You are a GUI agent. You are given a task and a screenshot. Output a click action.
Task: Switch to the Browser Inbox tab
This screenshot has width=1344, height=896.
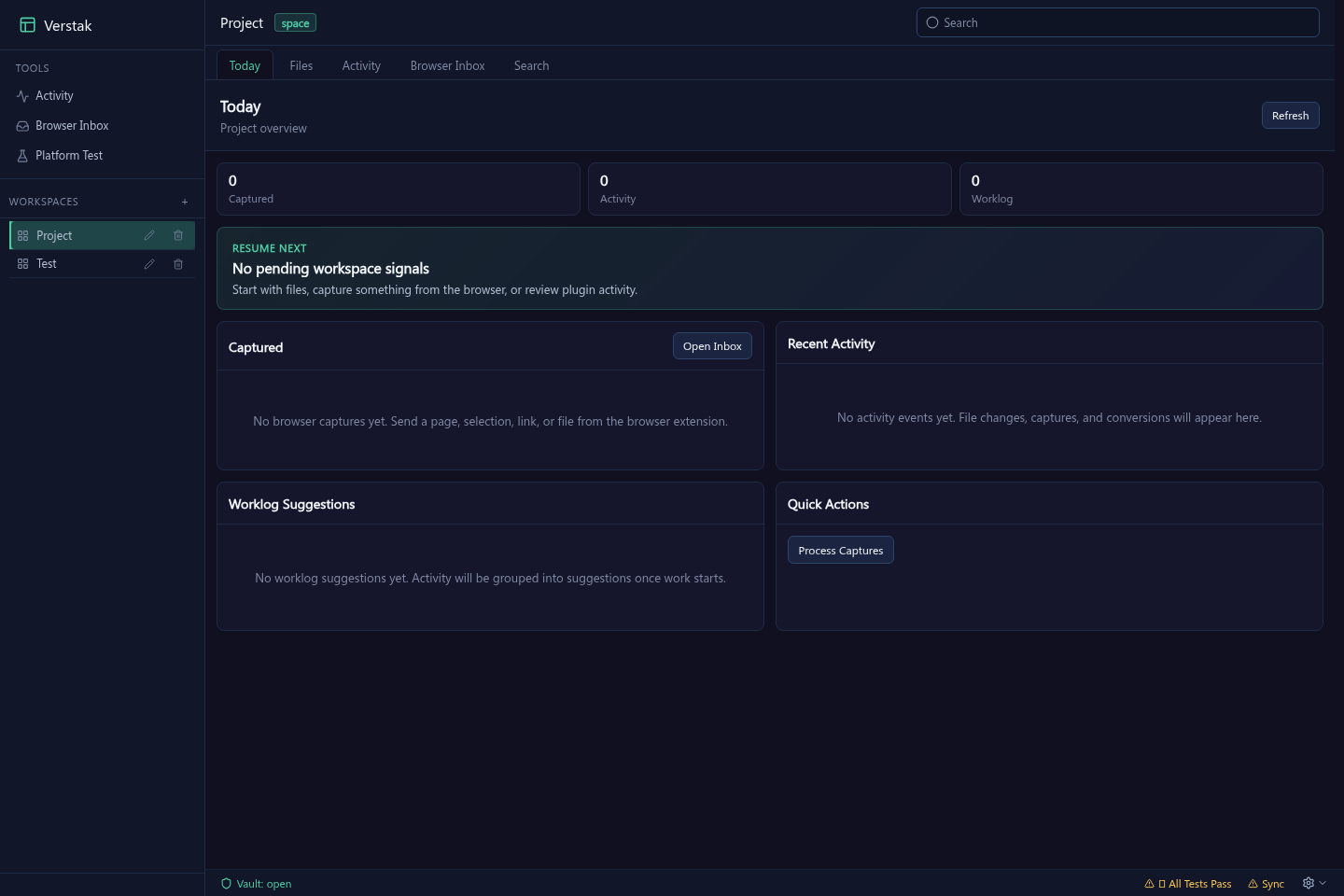click(x=448, y=65)
